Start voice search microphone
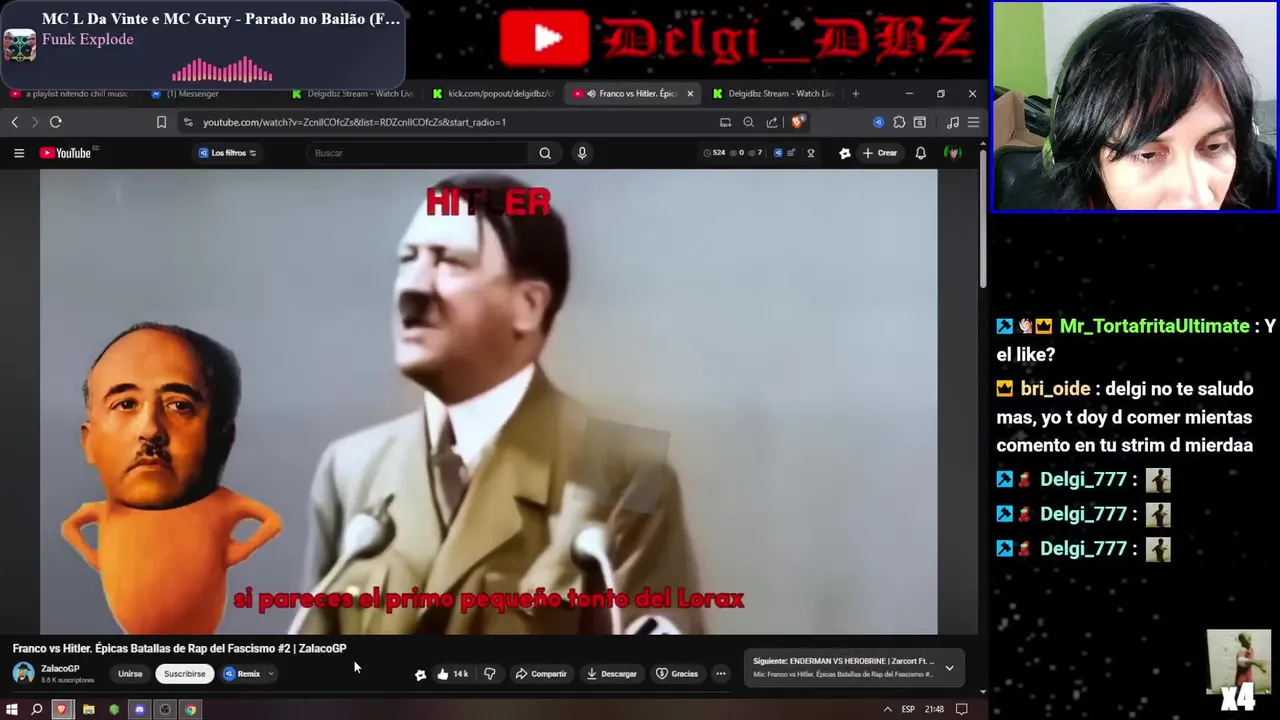The height and width of the screenshot is (720, 1280). coord(582,153)
